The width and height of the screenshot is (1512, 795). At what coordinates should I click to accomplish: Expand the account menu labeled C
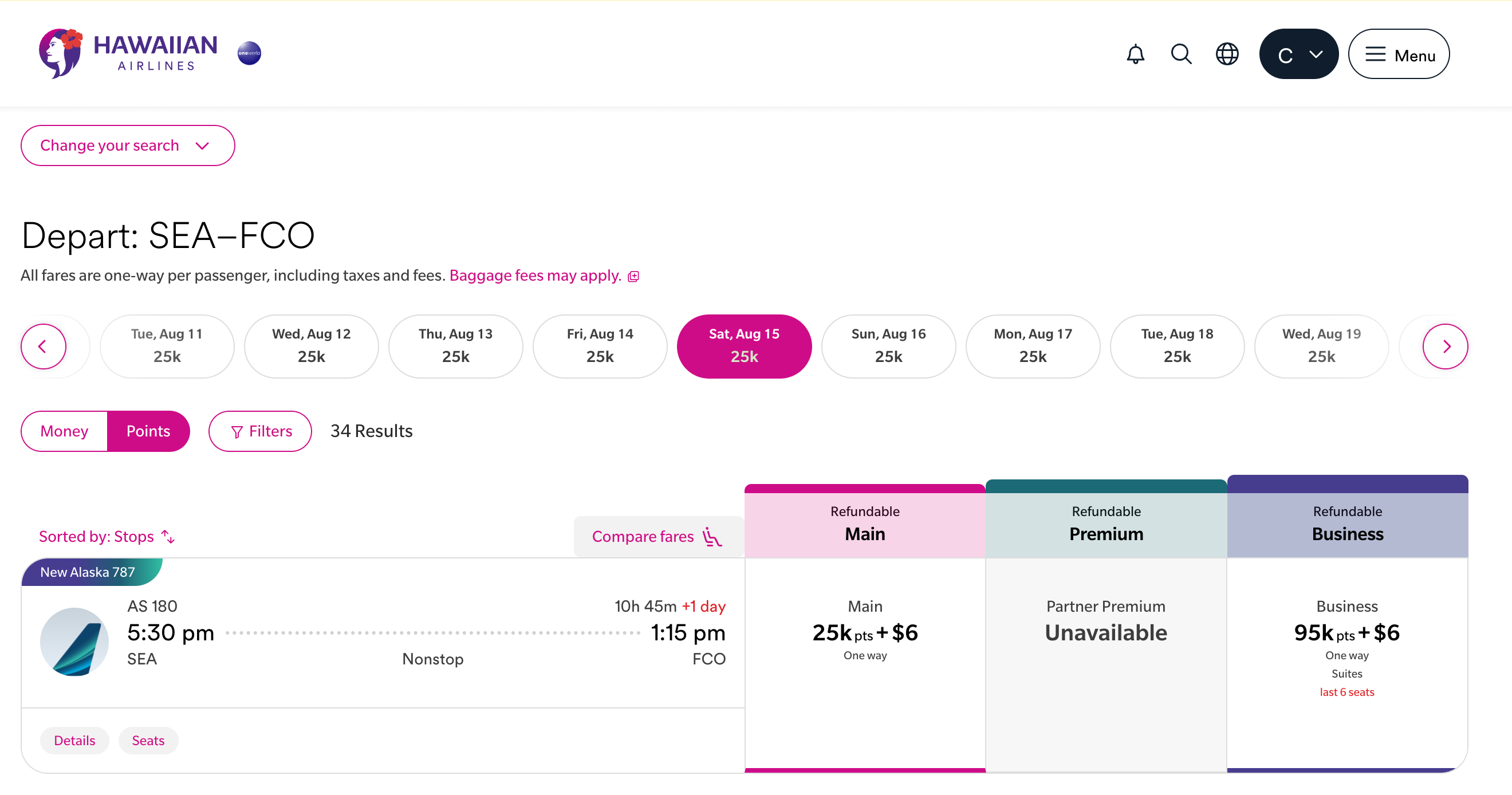coord(1298,54)
